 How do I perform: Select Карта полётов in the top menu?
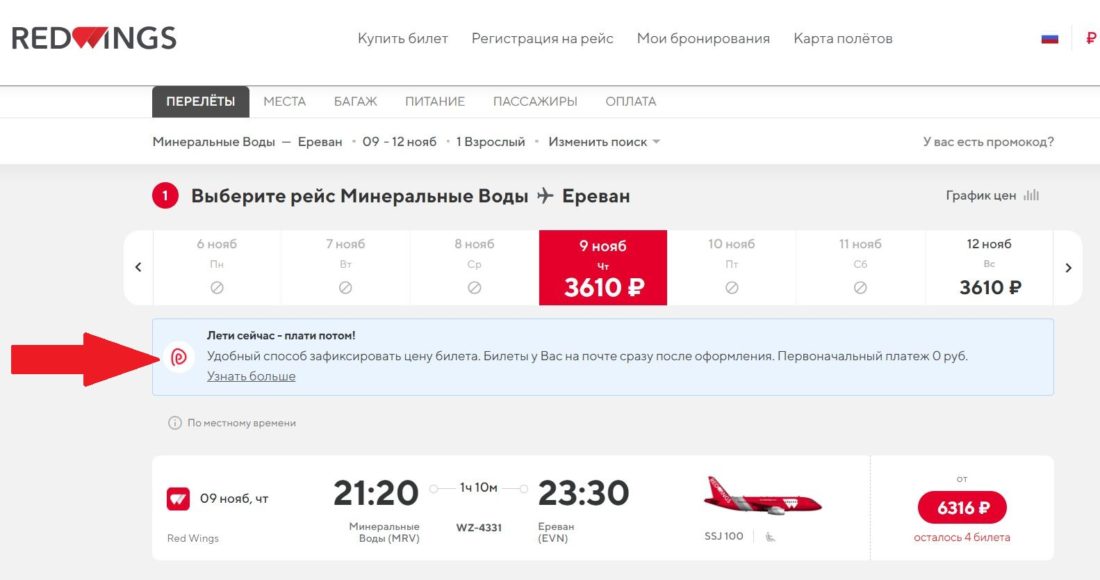click(x=843, y=37)
